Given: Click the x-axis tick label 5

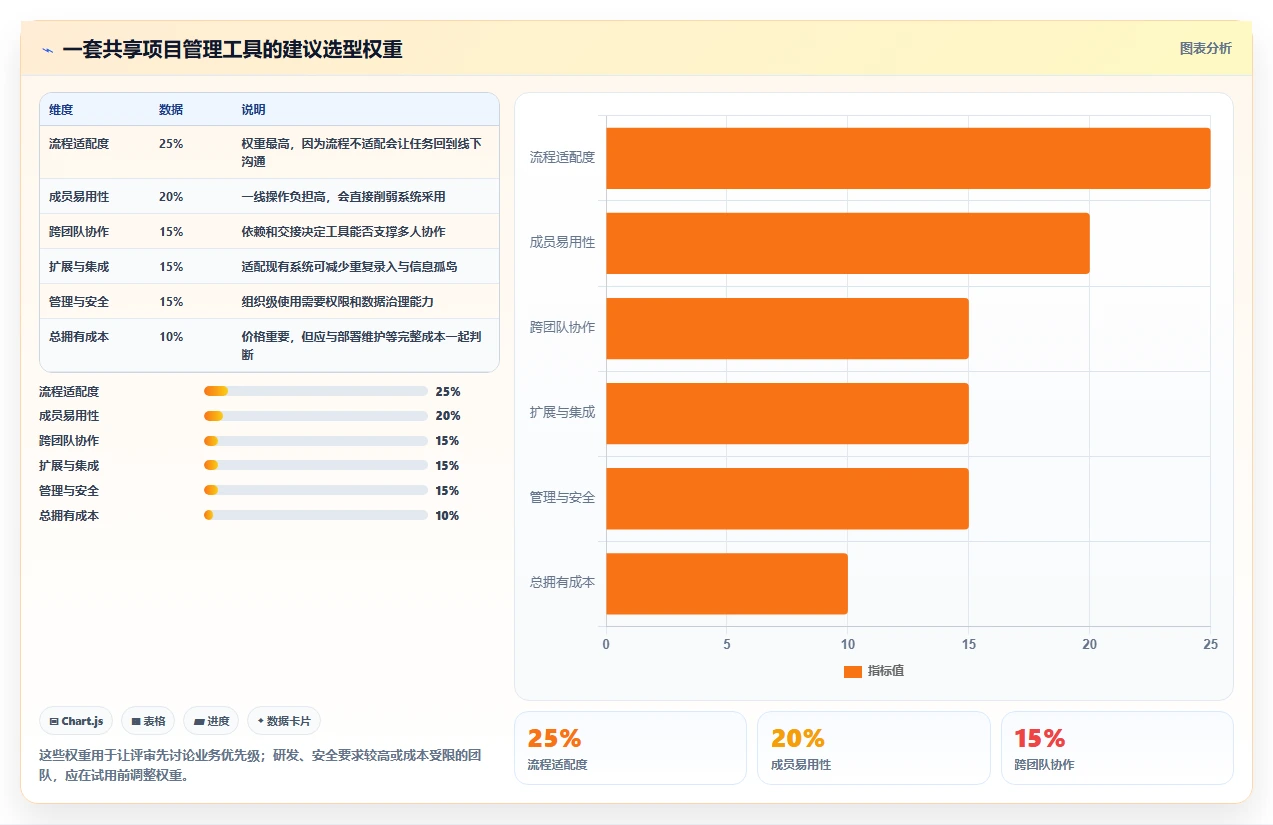Looking at the screenshot, I should point(727,645).
